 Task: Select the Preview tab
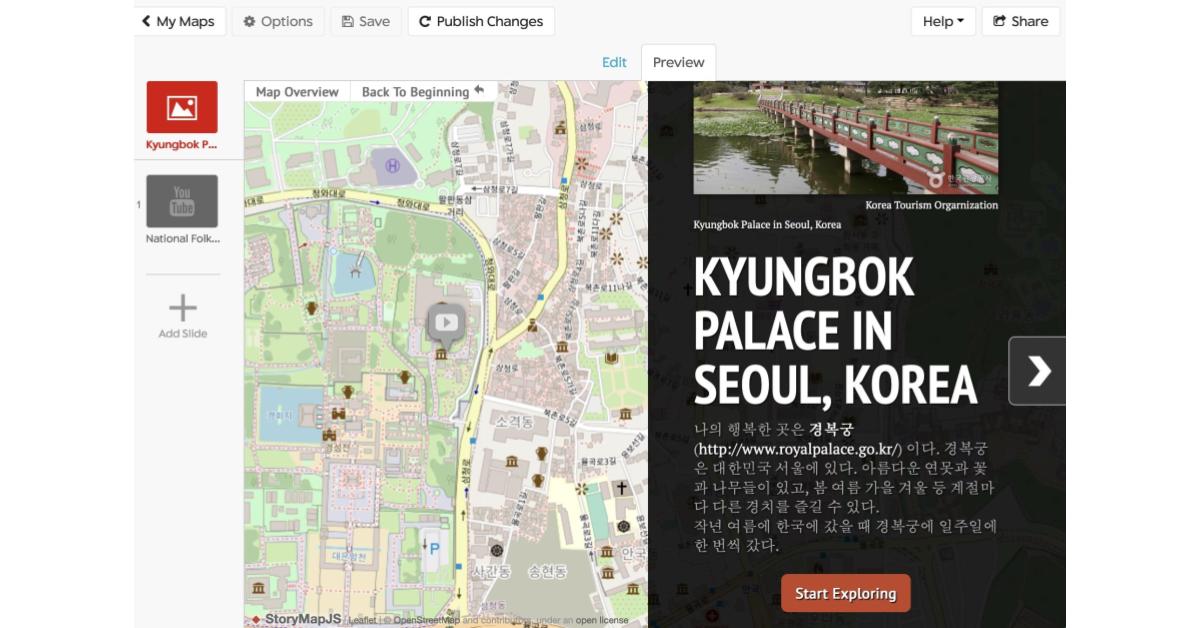678,61
